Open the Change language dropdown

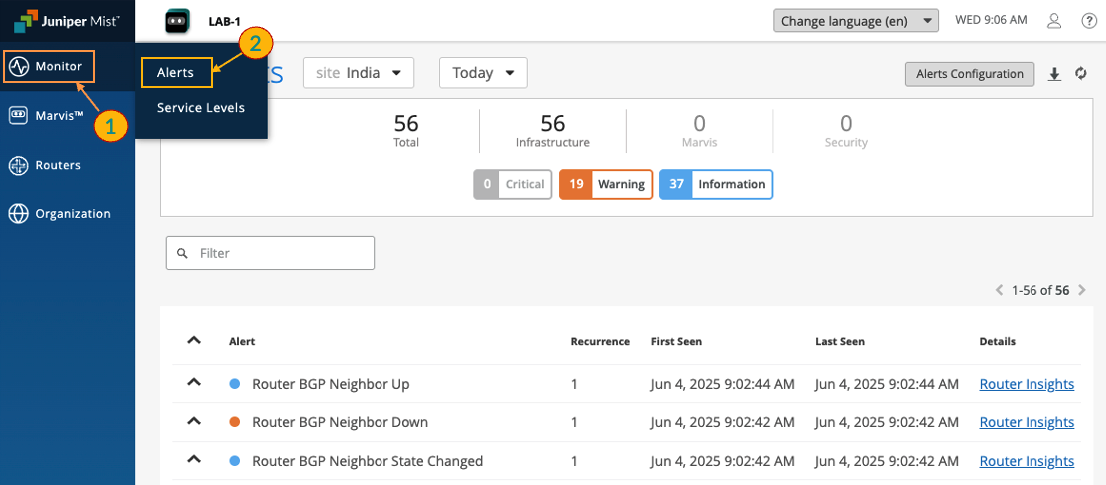pyautogui.click(x=855, y=21)
